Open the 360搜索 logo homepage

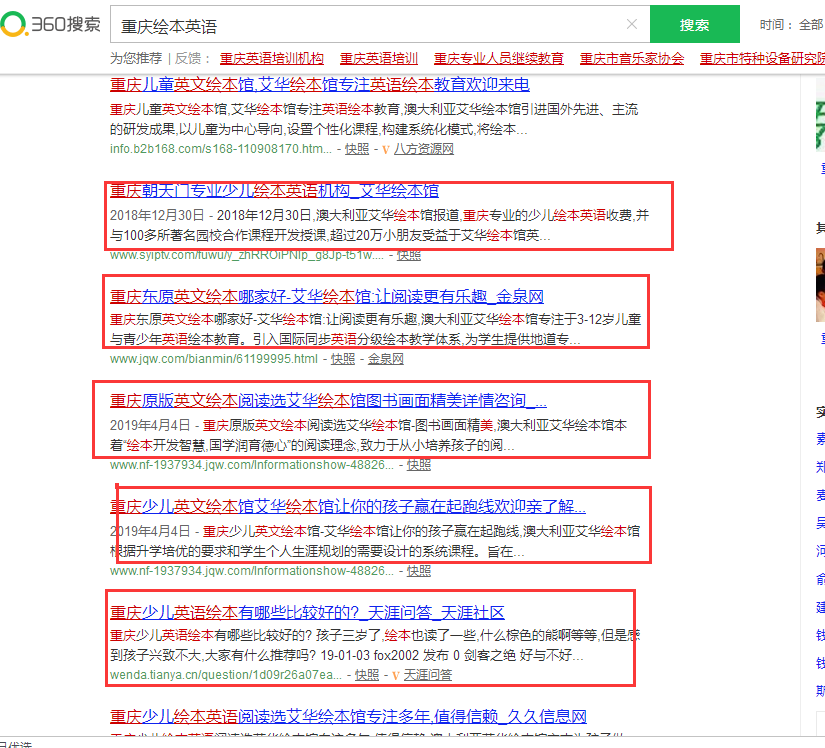pyautogui.click(x=51, y=24)
